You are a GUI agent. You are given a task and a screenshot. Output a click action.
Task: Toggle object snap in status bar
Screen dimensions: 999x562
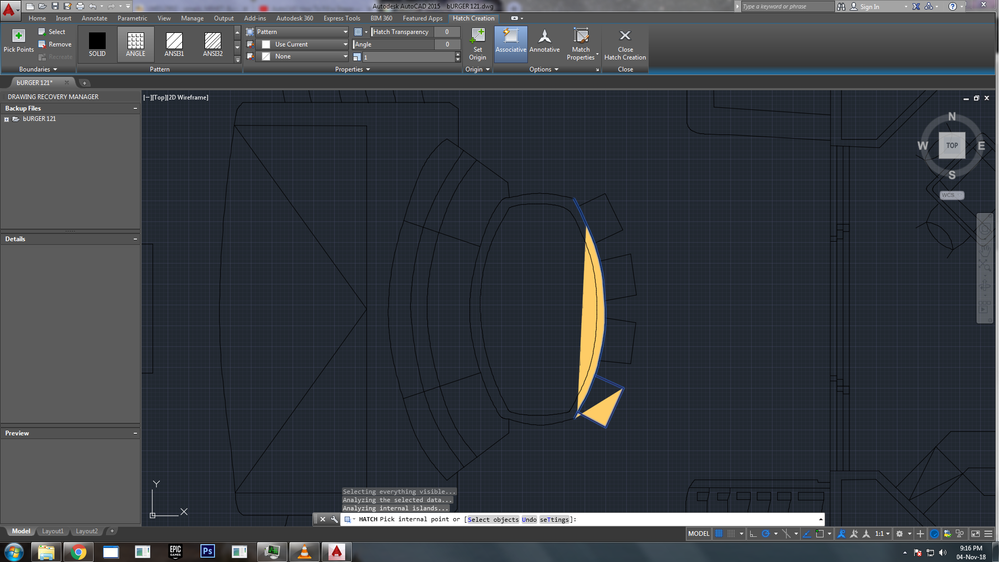tap(819, 533)
